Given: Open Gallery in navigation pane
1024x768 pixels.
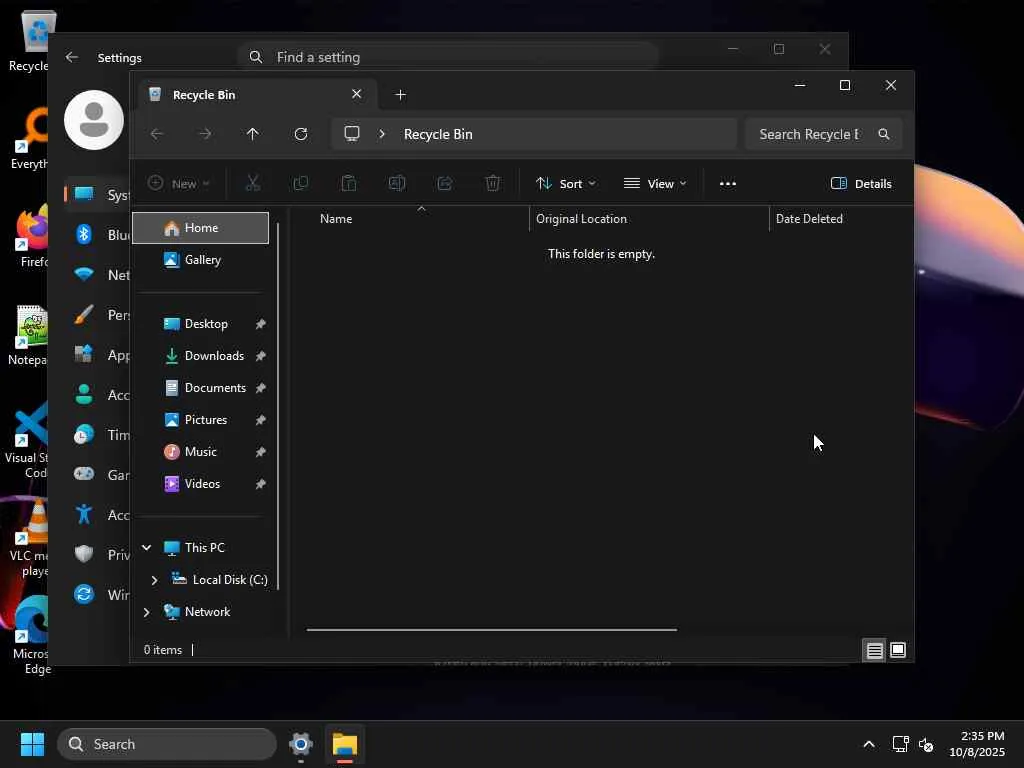Looking at the screenshot, I should click(x=200, y=260).
